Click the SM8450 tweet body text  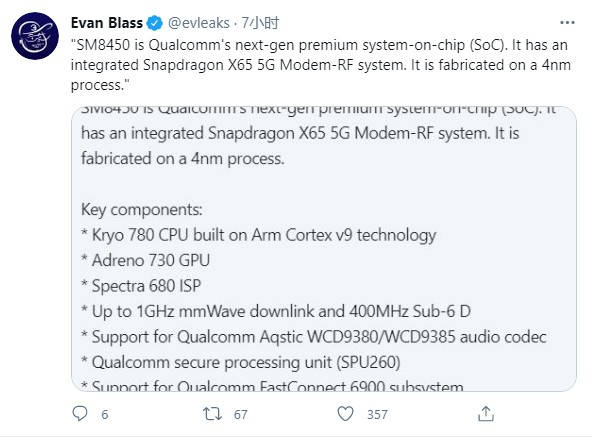(x=321, y=65)
